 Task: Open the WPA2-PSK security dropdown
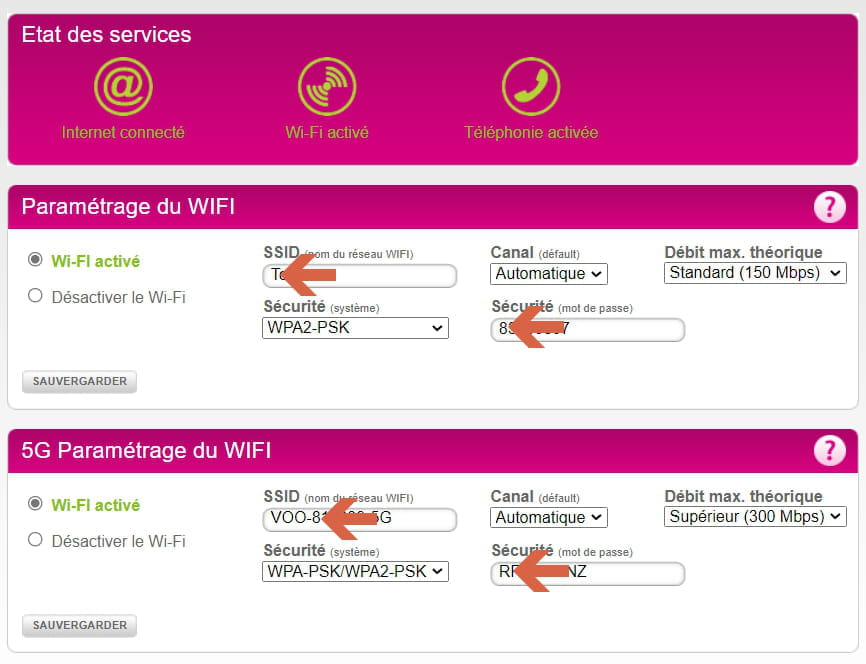tap(355, 328)
